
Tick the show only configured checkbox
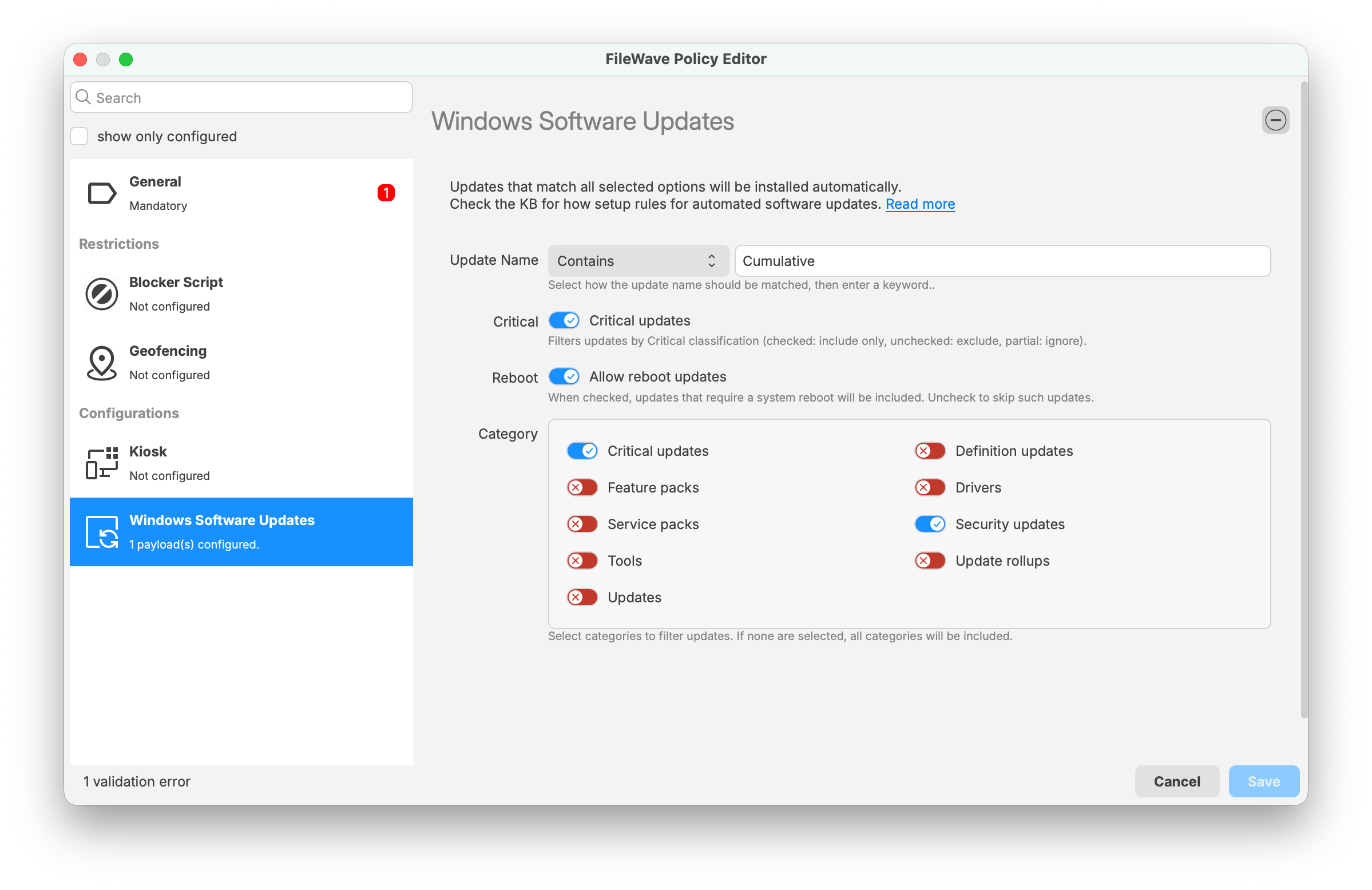click(x=80, y=136)
